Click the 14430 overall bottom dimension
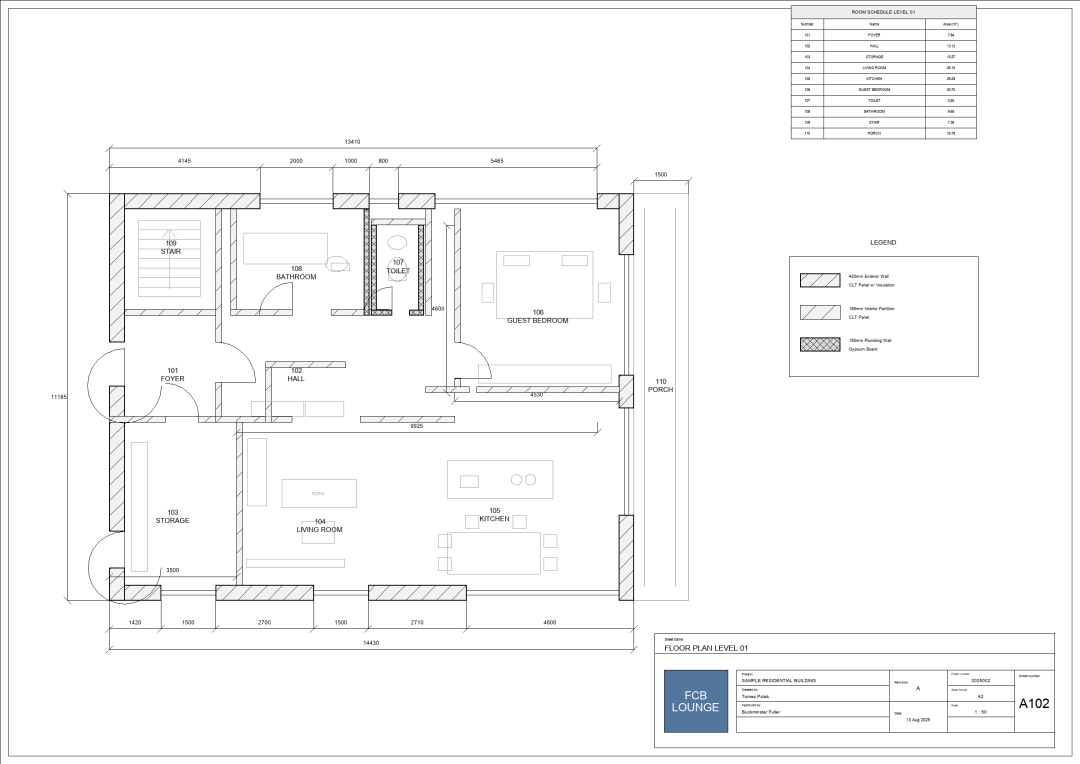Screen dimensions: 1080x764 click(371, 643)
